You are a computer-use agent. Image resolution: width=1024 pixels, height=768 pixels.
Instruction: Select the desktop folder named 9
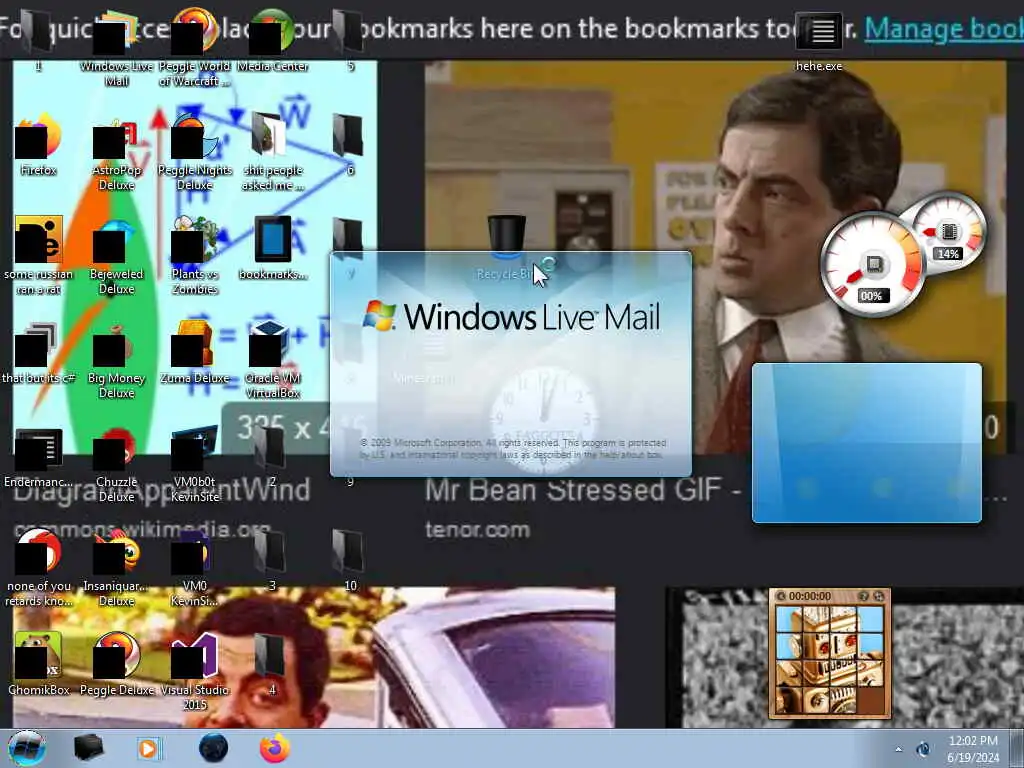click(x=350, y=482)
